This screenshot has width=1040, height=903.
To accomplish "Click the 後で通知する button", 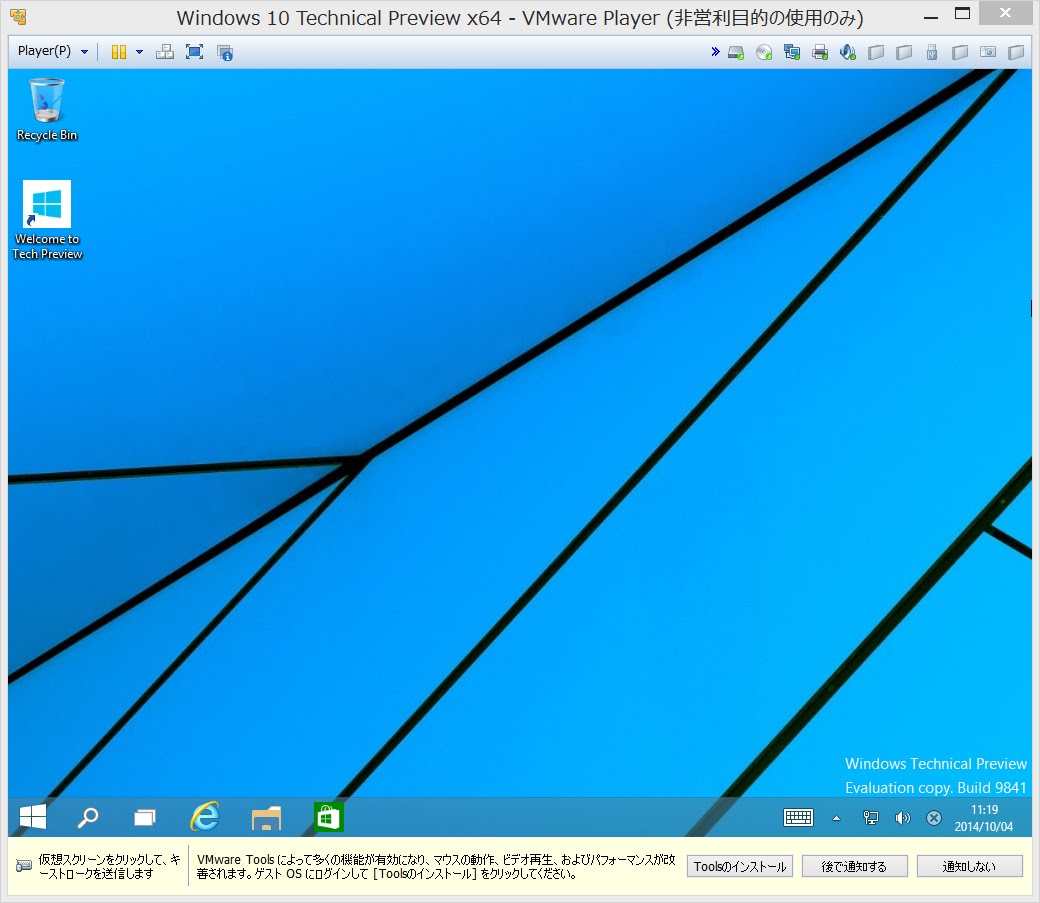I will [854, 867].
